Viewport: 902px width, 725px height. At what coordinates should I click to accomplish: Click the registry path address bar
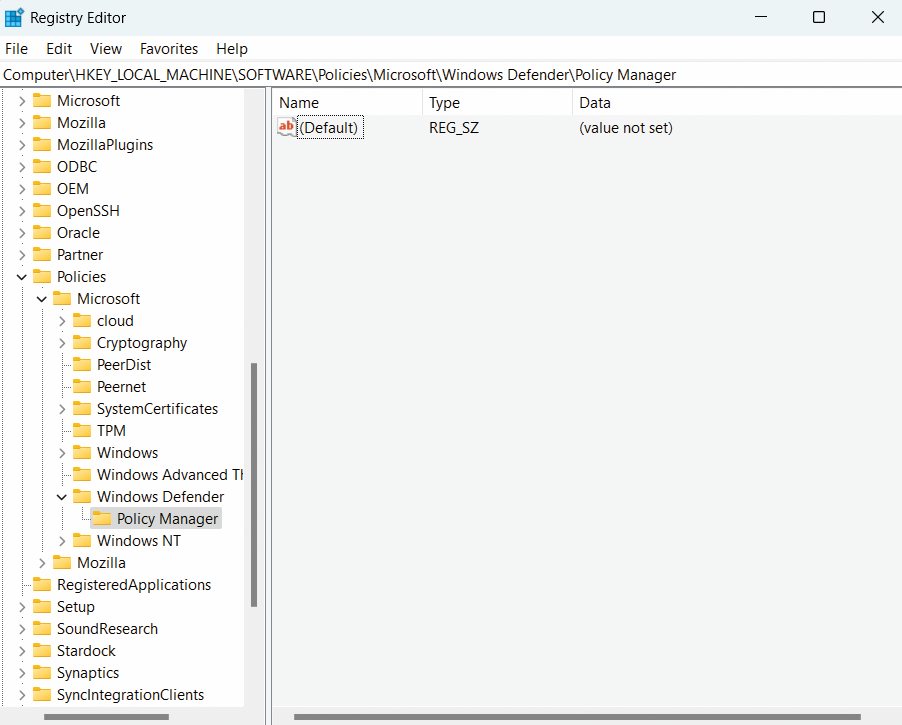click(x=451, y=75)
